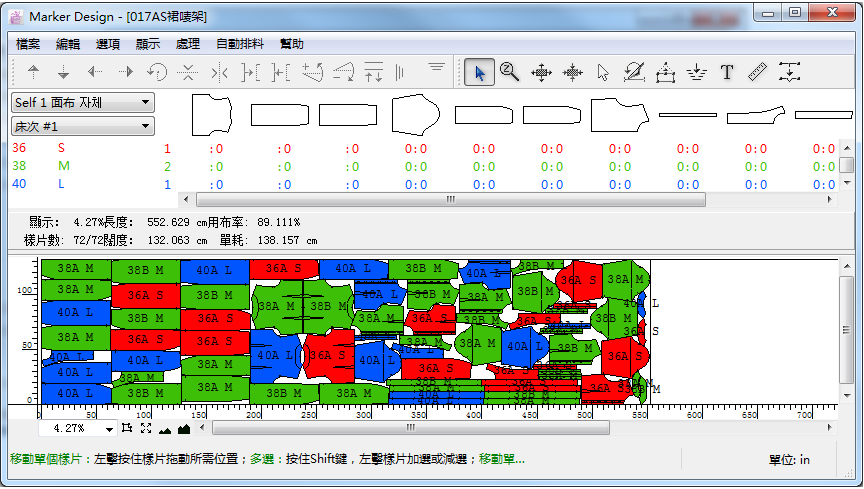The image size is (864, 489).
Task: Open the Self 1 fabric dropdown
Action: pyautogui.click(x=82, y=102)
